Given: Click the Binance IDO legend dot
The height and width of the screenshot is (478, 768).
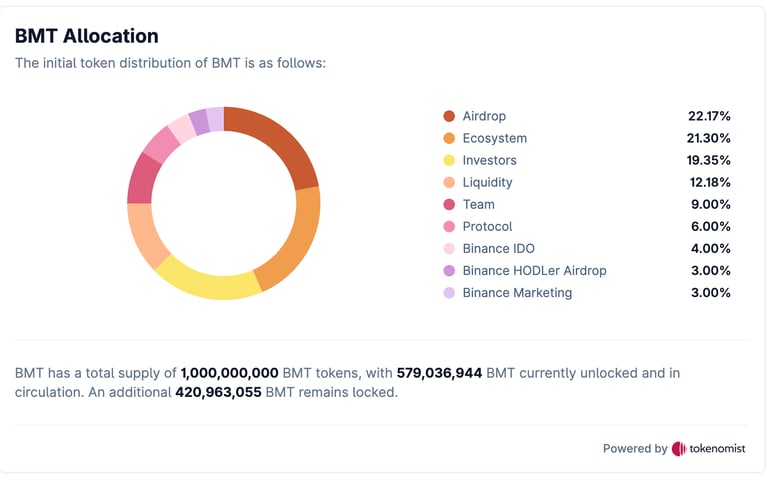Looking at the screenshot, I should (x=449, y=248).
